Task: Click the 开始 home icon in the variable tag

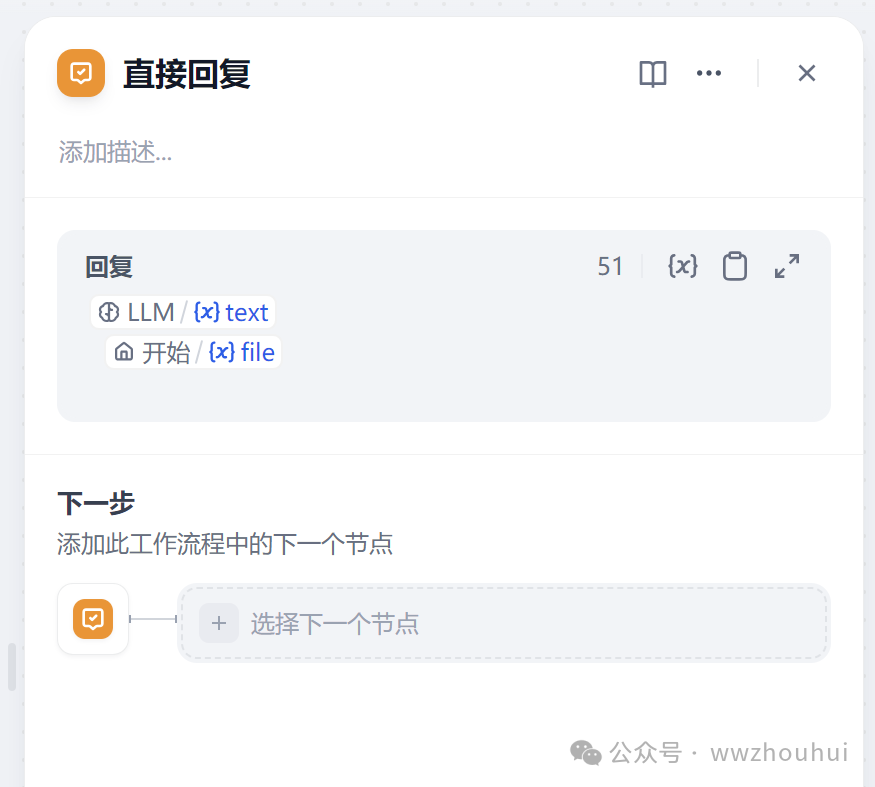Action: [124, 352]
